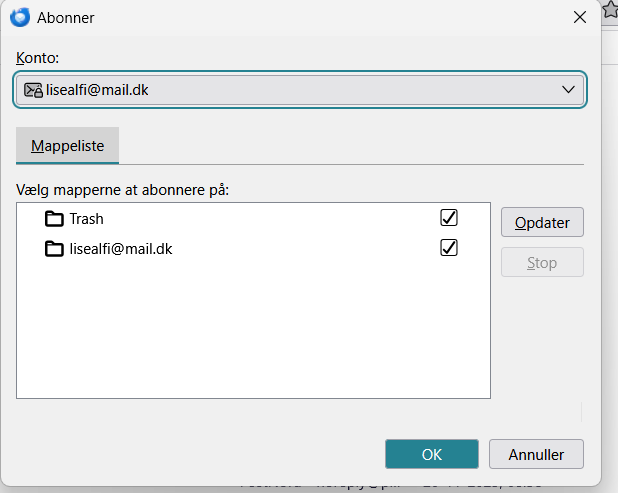Select the lisealfi@mail.dk folder row label
This screenshot has width=618, height=493.
[120, 248]
